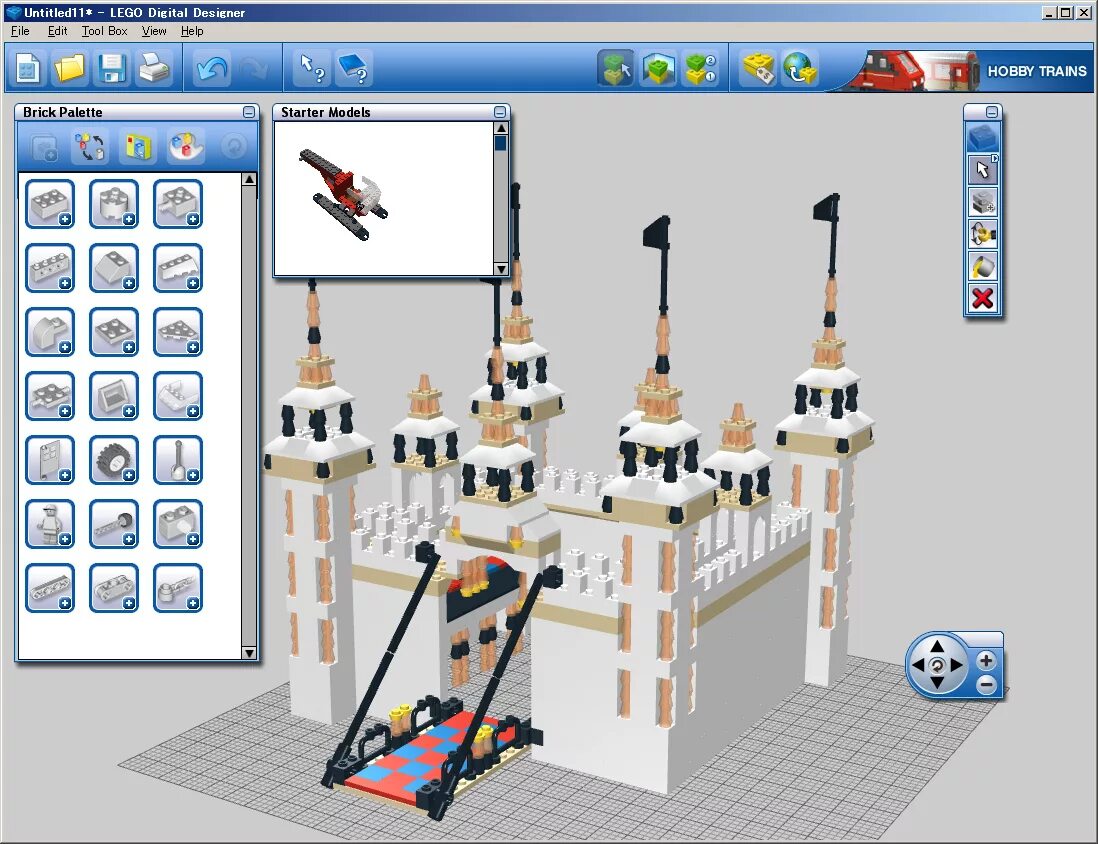Image resolution: width=1098 pixels, height=844 pixels.
Task: Activate the What's This help cursor
Action: (312, 69)
